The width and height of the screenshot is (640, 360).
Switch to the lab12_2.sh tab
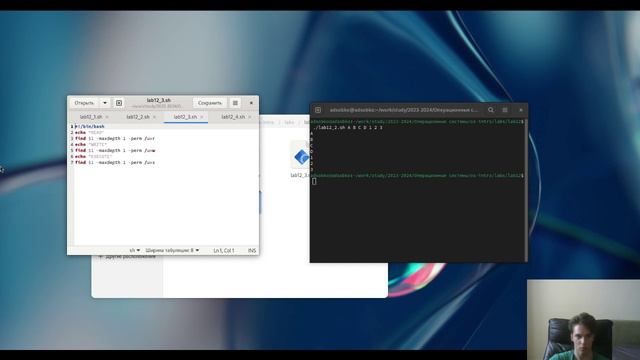[138, 117]
